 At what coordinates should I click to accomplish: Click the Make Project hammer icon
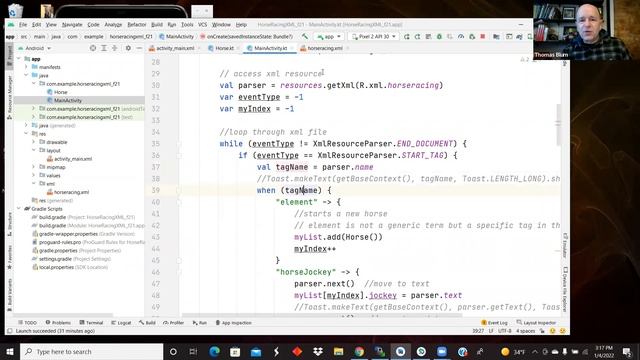[304, 36]
